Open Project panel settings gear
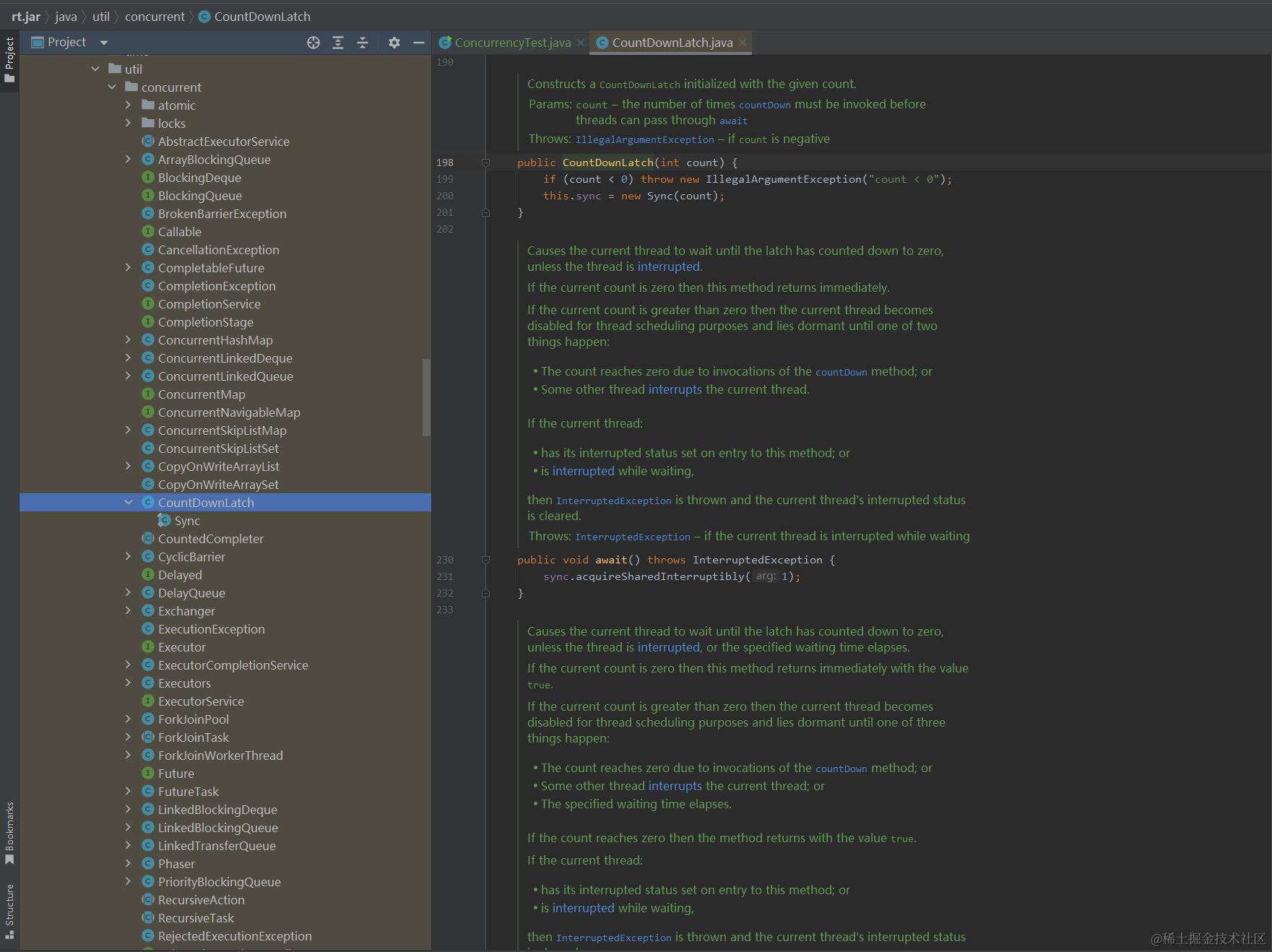 394,43
